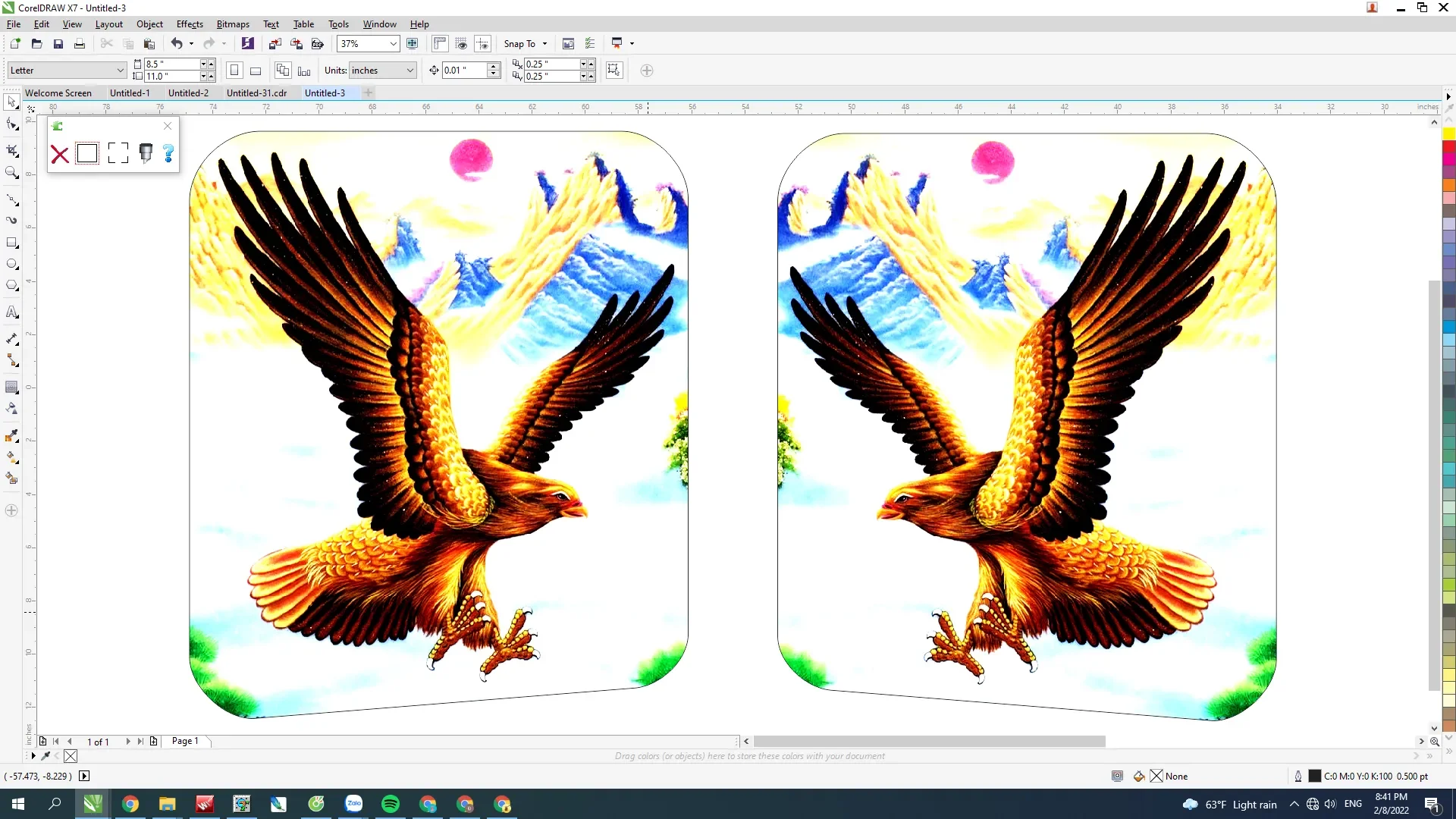Select the Parallel Dimension tool
1456x819 pixels.
coord(11,339)
